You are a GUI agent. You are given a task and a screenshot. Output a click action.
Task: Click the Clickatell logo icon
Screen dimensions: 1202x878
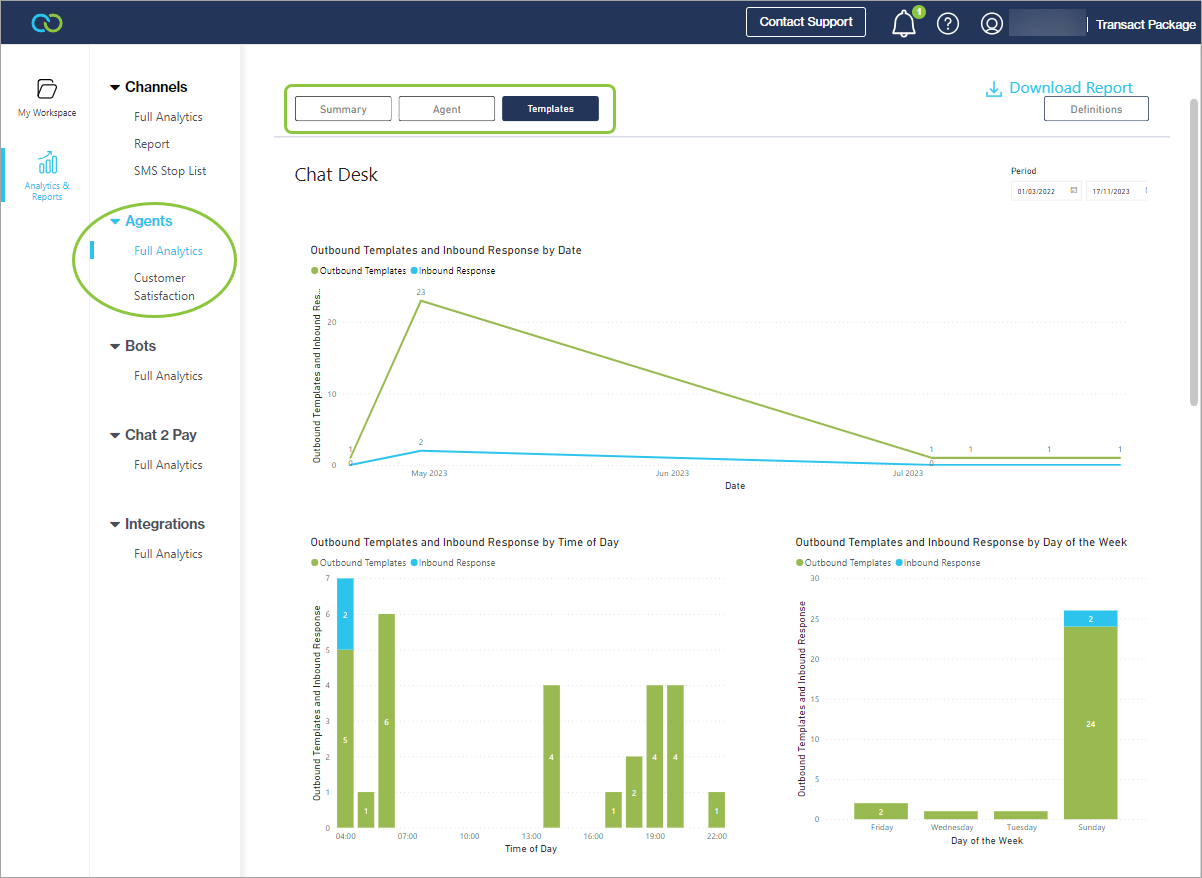47,22
